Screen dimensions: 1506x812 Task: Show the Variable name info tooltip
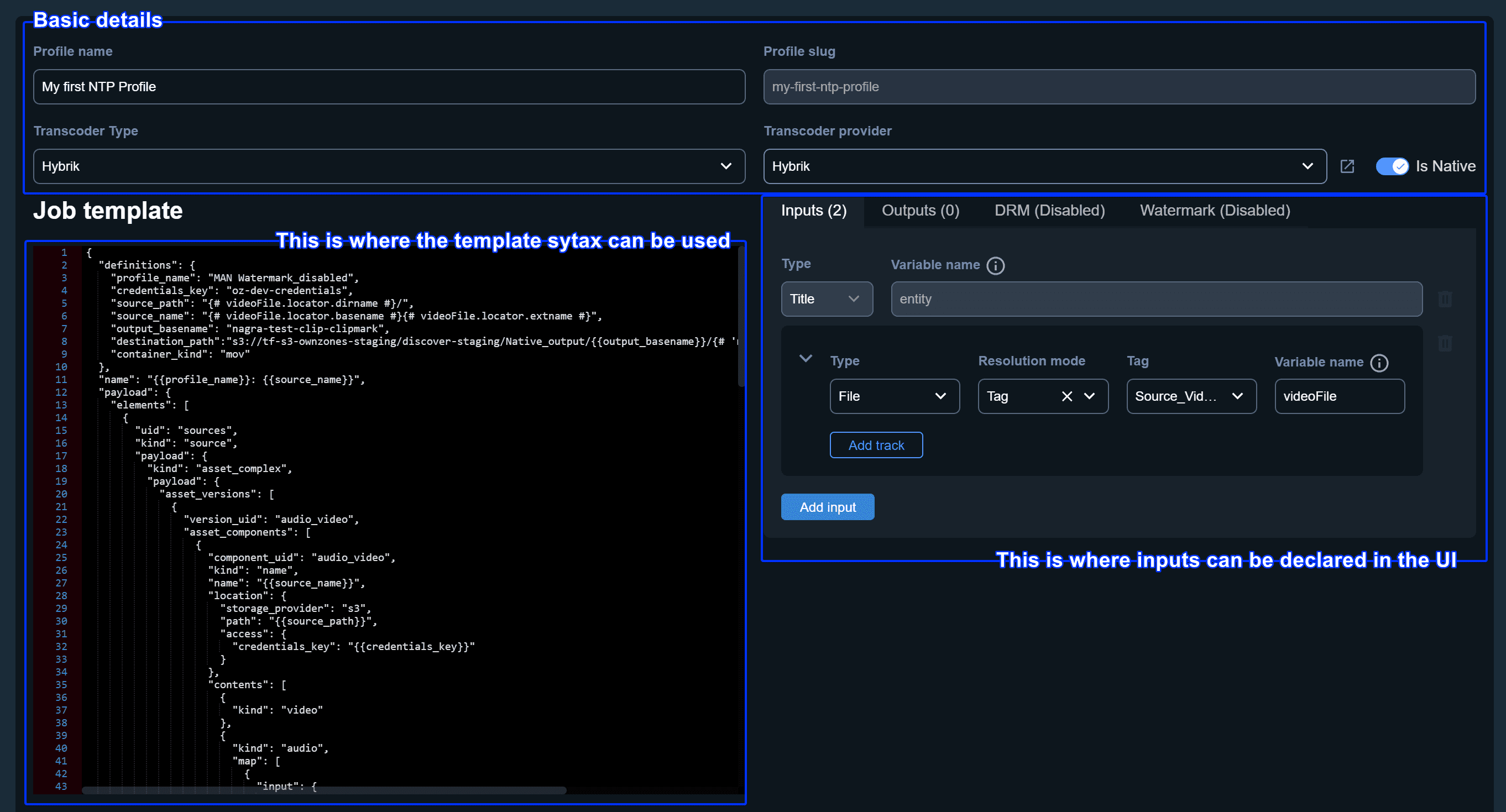(996, 265)
